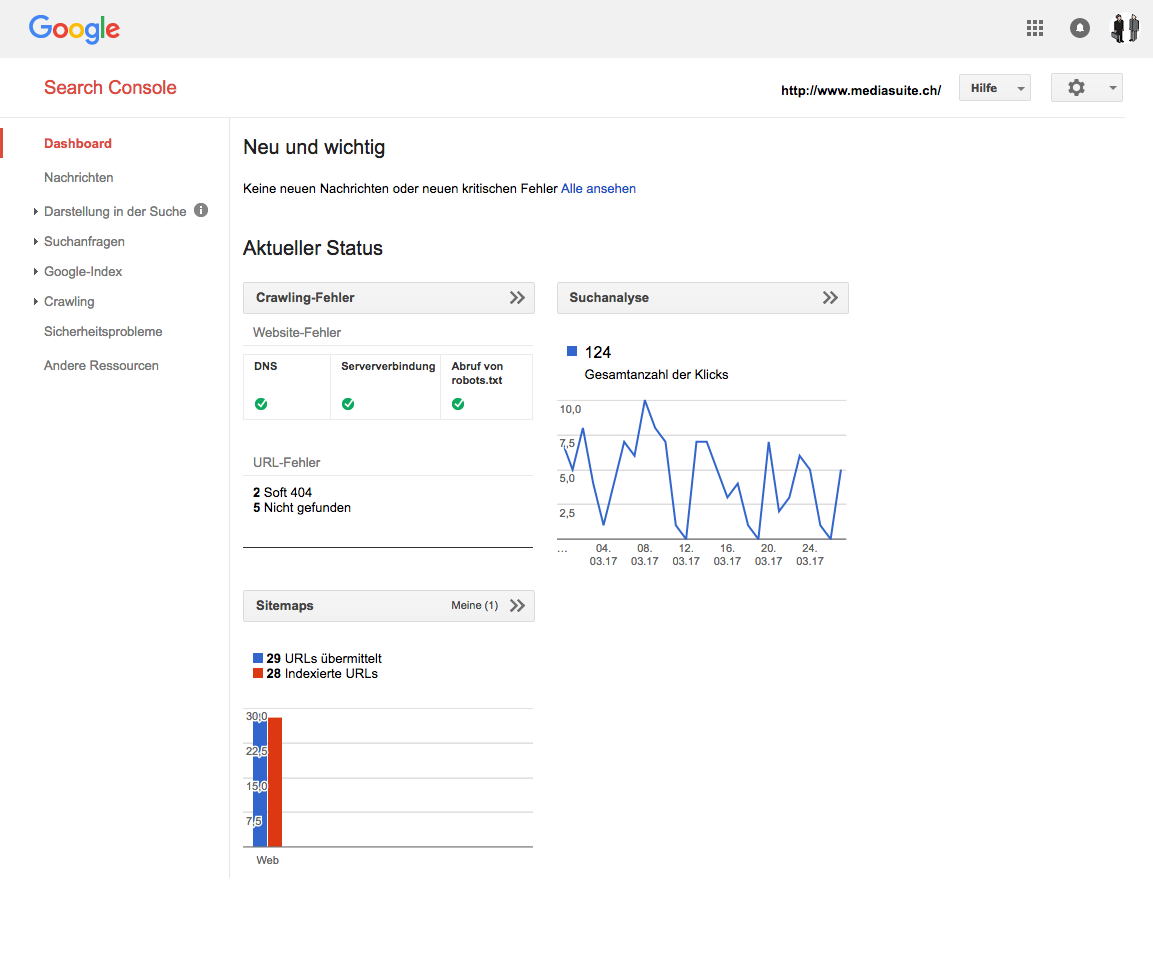1153x965 pixels.
Task: Open the Sitemaps panel header
Action: (388, 606)
